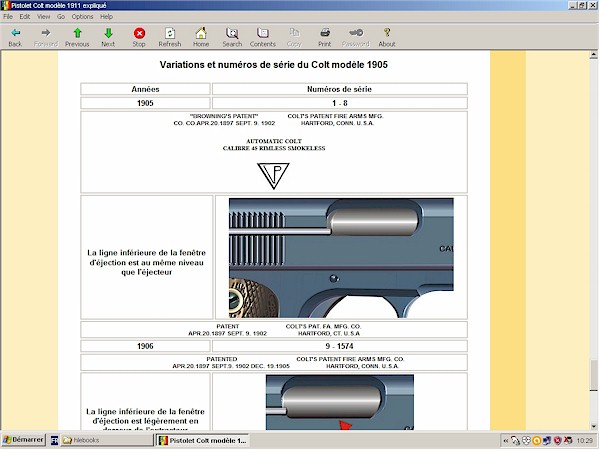Click the 'PATENTED' inscription text
Viewport: 600px width, 450px height.
pyautogui.click(x=222, y=359)
